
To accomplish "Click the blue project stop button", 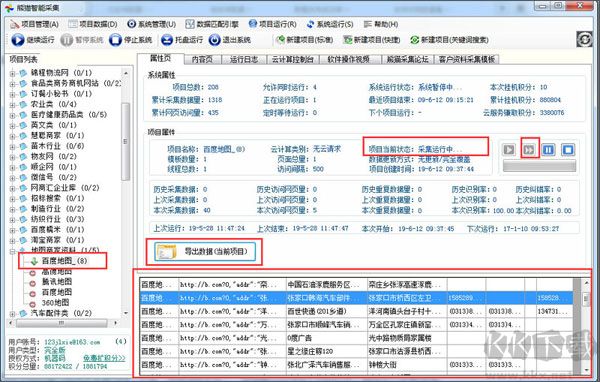I will point(568,149).
